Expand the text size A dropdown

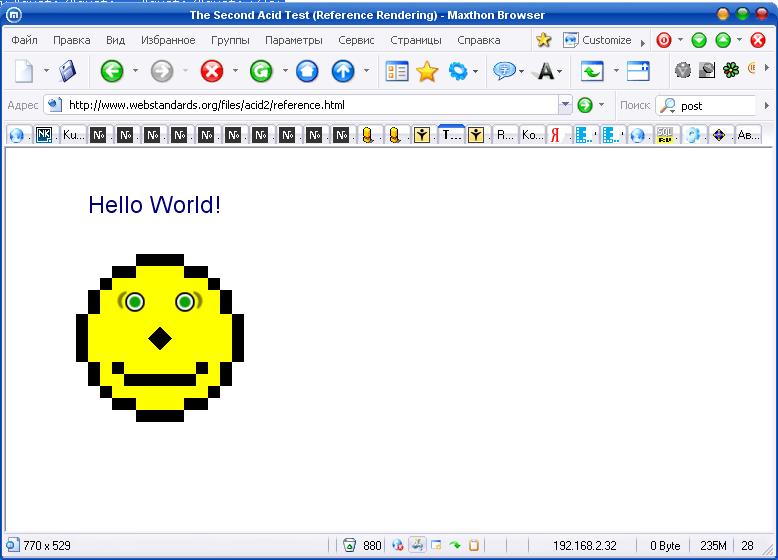coord(560,72)
